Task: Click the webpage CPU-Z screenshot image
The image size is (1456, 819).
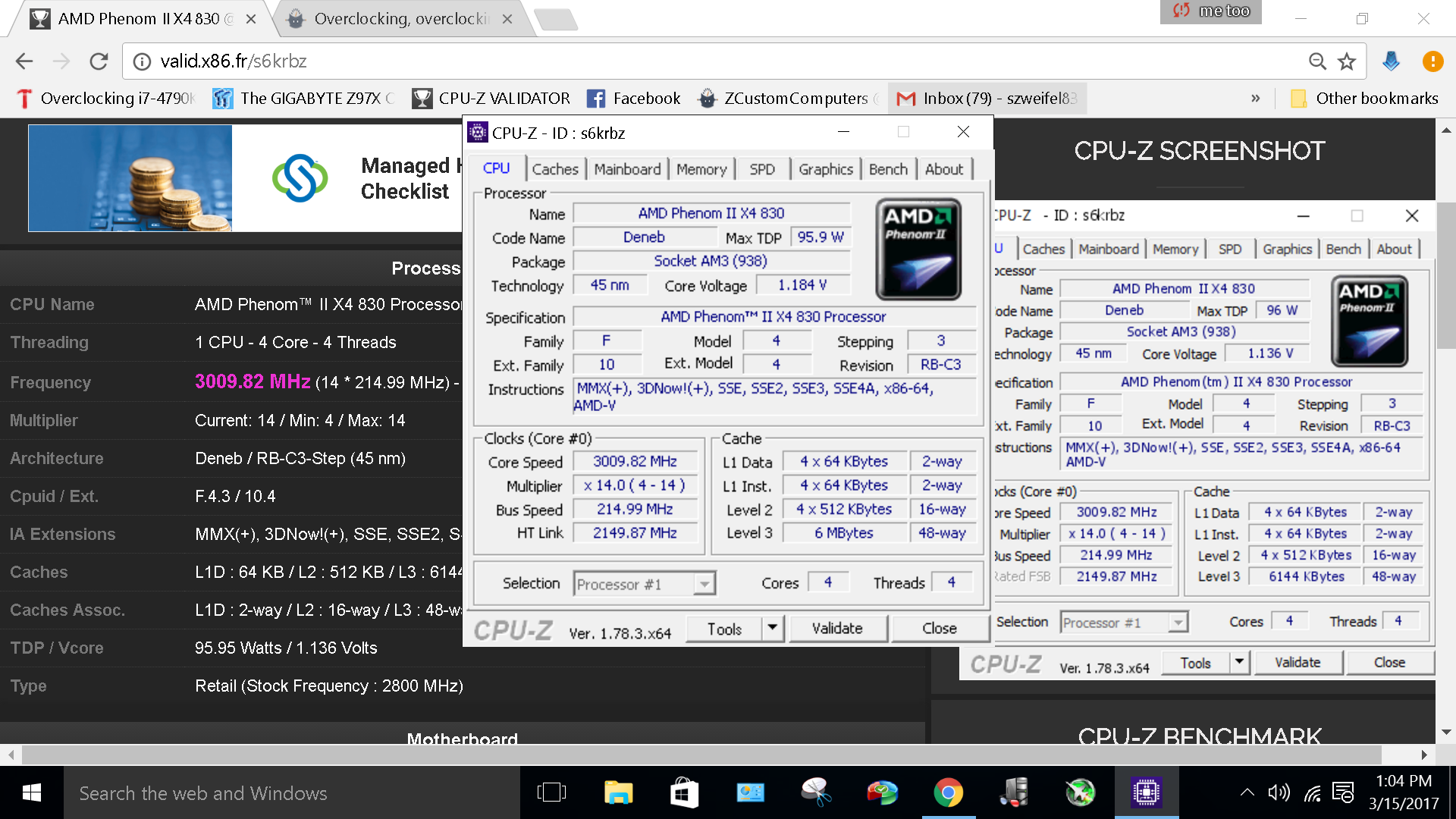Action: coord(1214,440)
